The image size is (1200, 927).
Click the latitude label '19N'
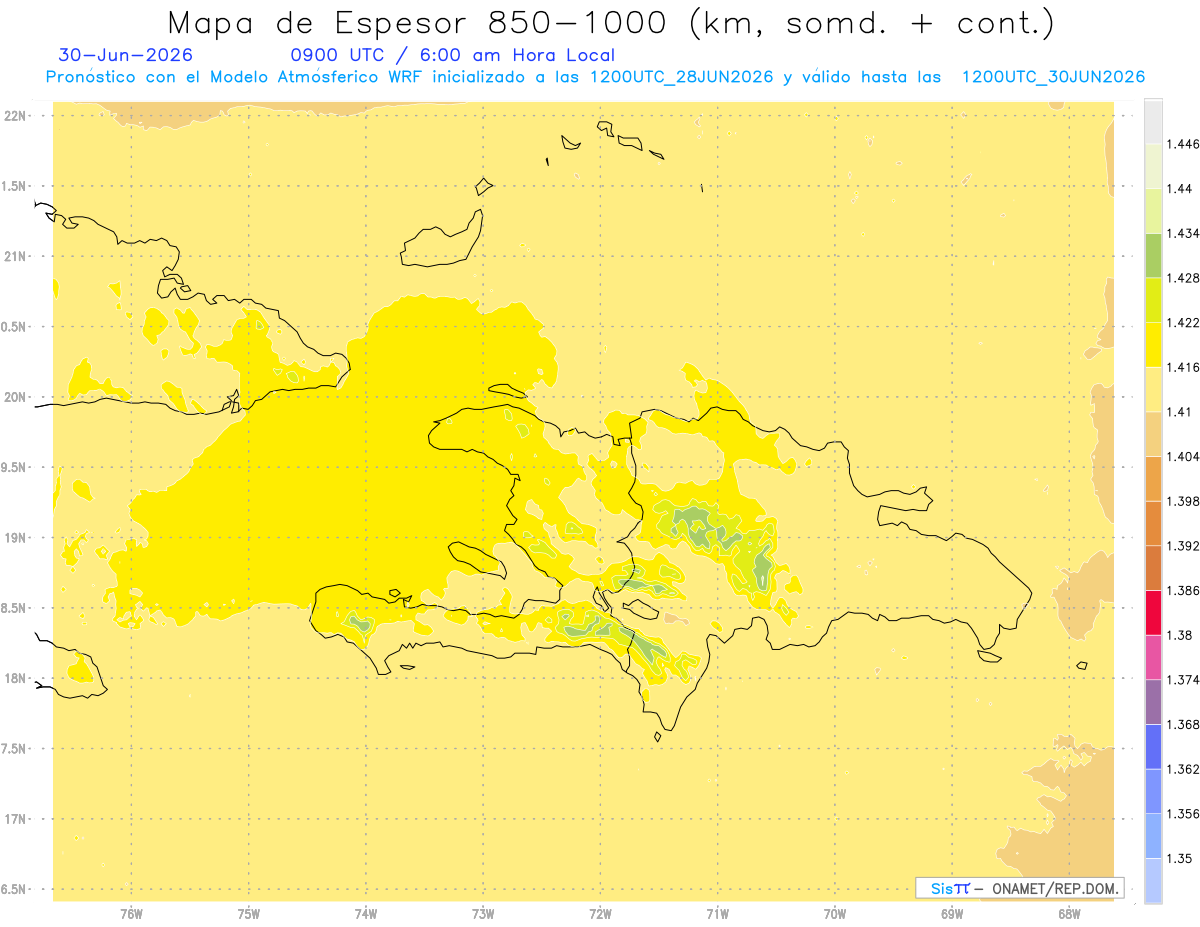click(17, 538)
